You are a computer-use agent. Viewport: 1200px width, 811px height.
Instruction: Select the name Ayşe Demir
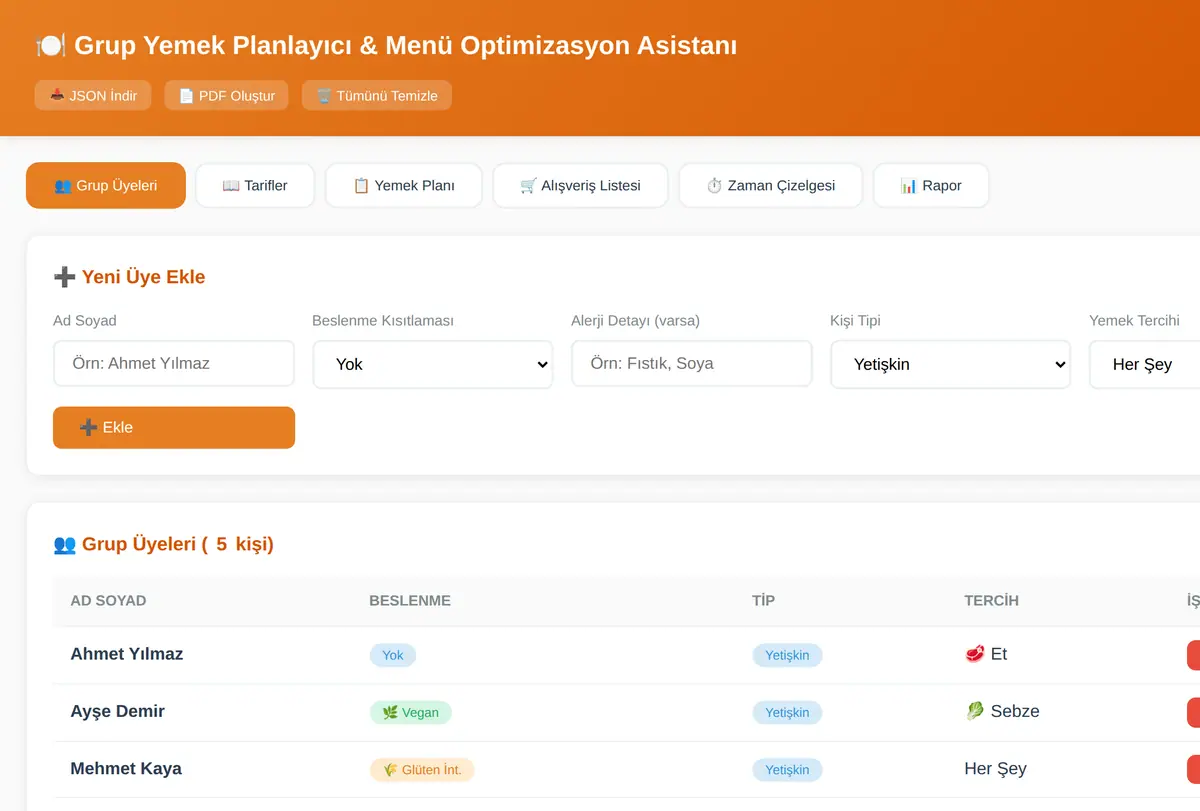[x=118, y=711]
